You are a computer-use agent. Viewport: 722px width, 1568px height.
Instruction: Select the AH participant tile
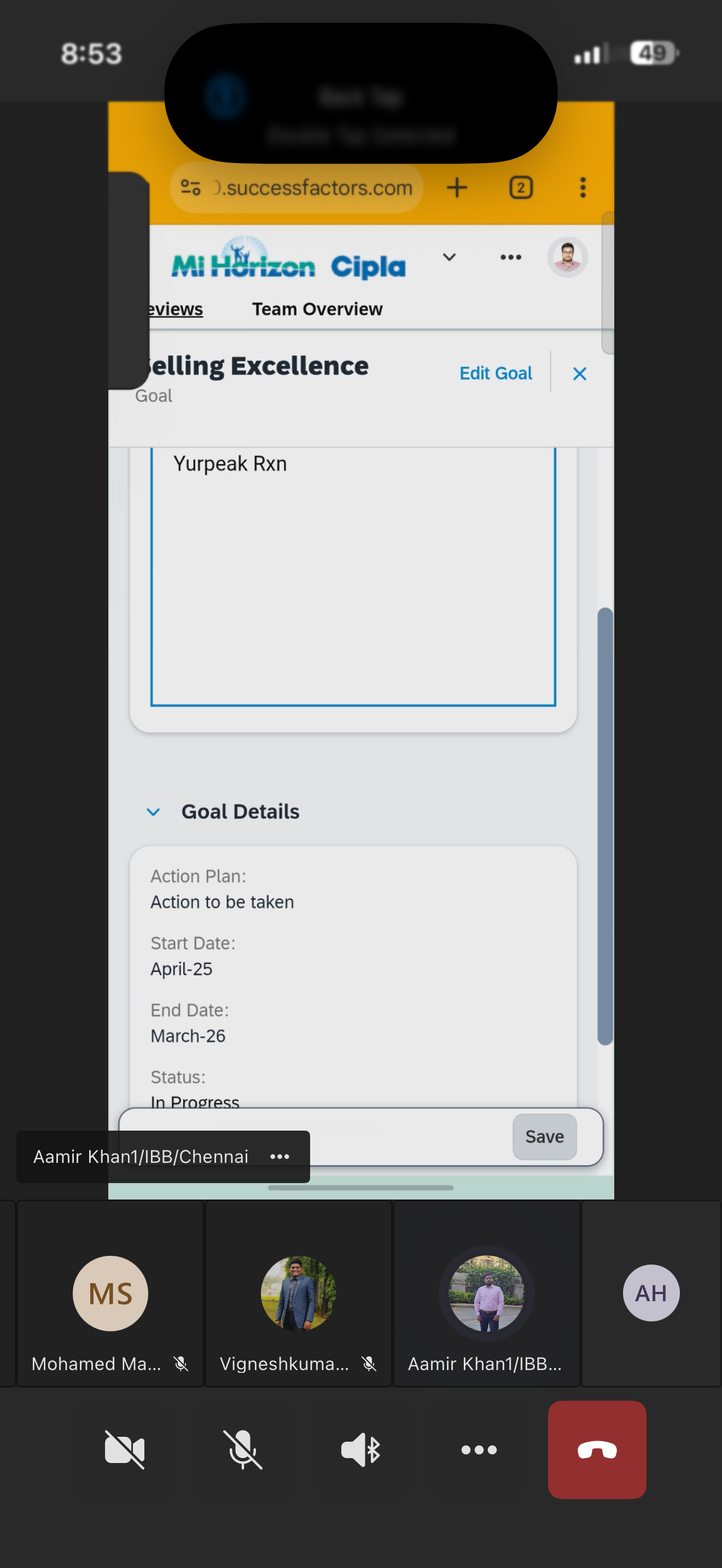(651, 1293)
